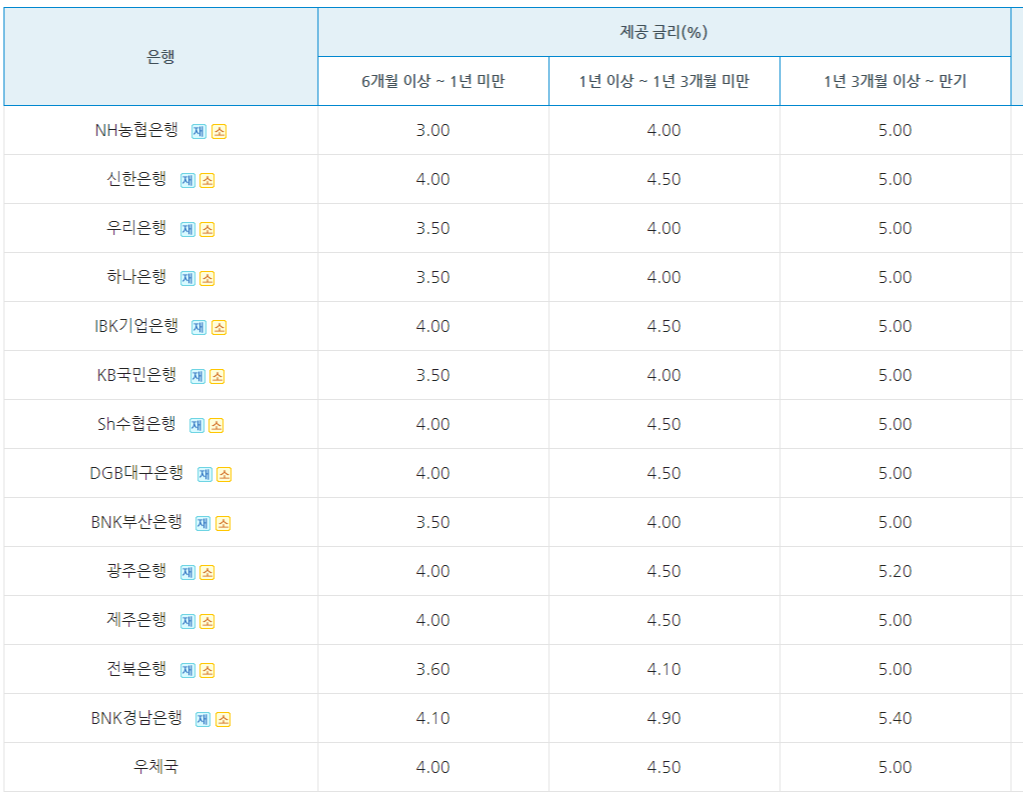
Task: Click the blue 재 badge next to NH농협은행
Action: click(199, 131)
